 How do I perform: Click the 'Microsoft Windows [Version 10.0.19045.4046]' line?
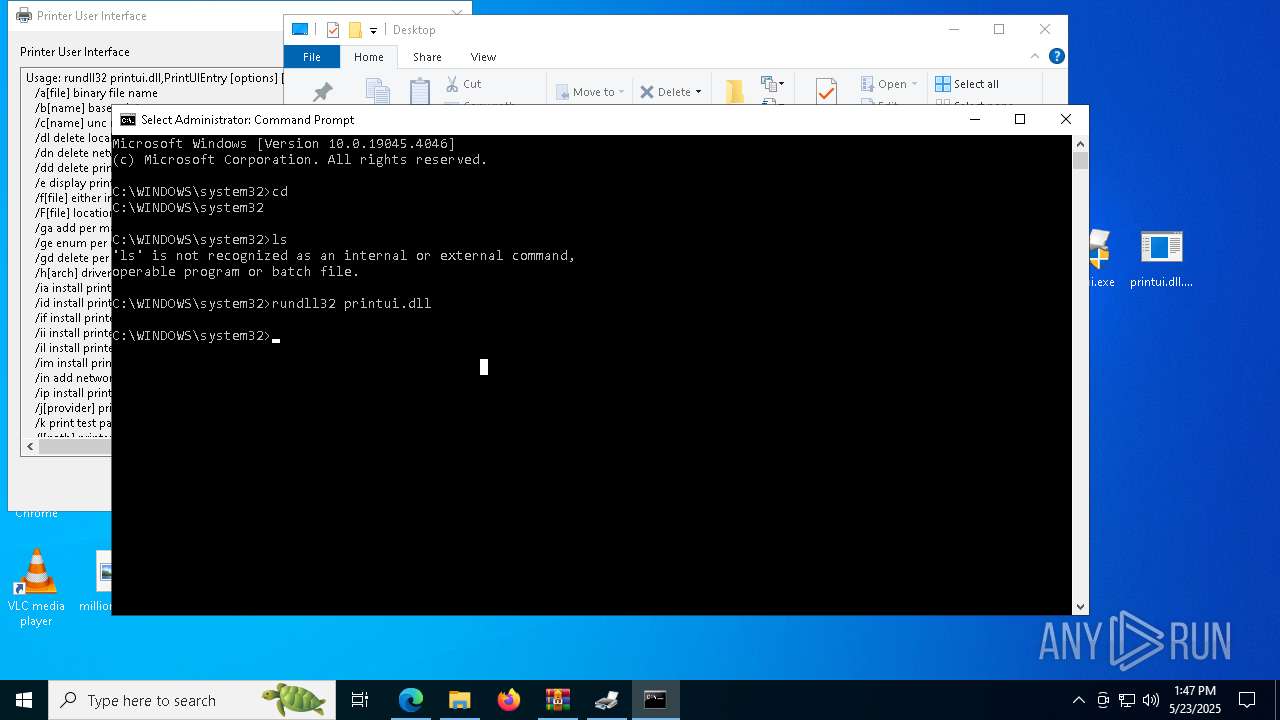(x=284, y=144)
